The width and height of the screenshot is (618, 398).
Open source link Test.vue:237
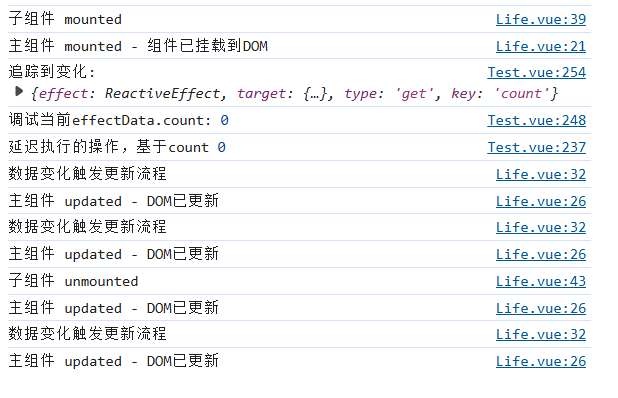(x=537, y=147)
